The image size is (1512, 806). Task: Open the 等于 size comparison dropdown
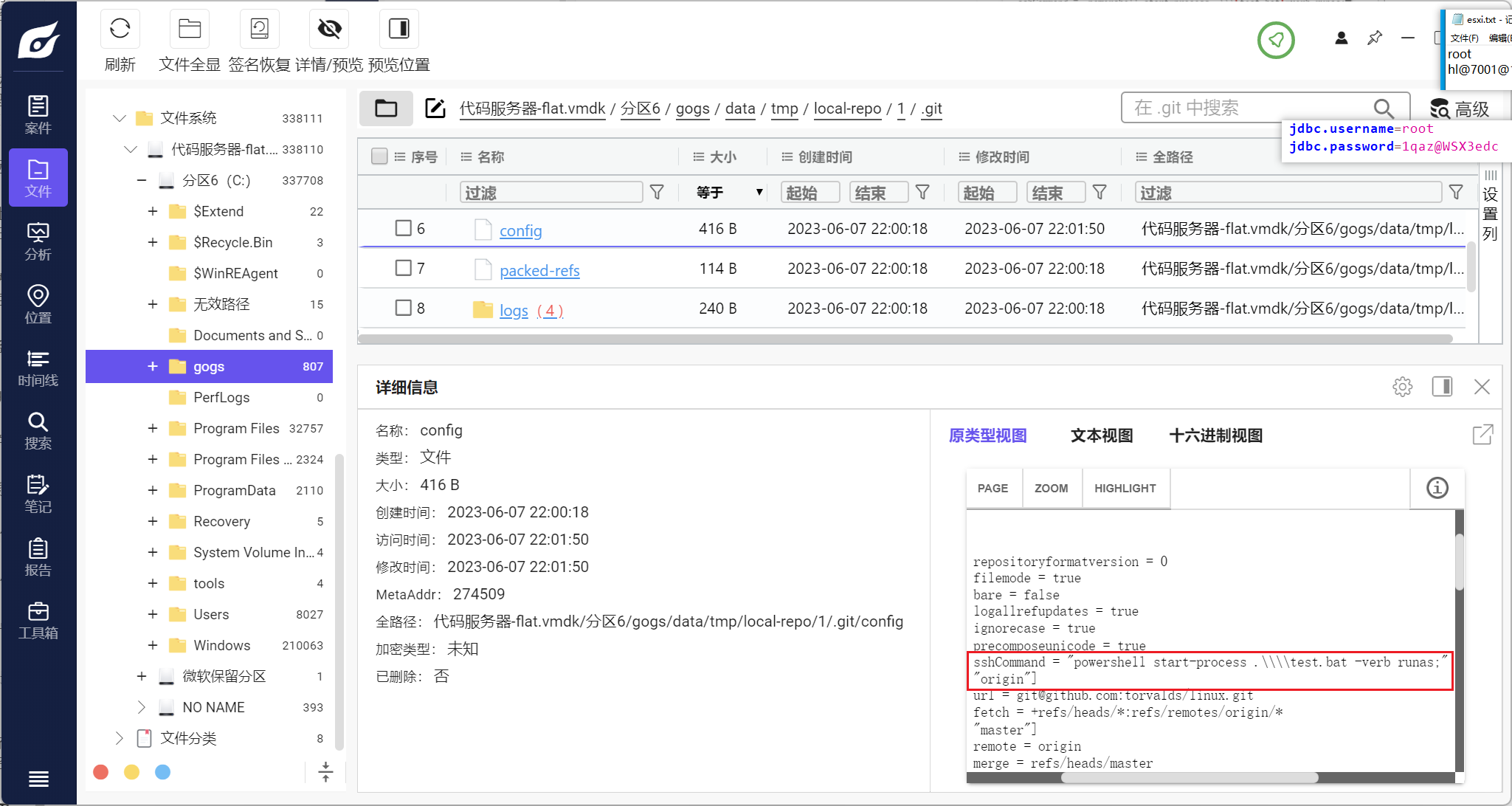(x=729, y=193)
